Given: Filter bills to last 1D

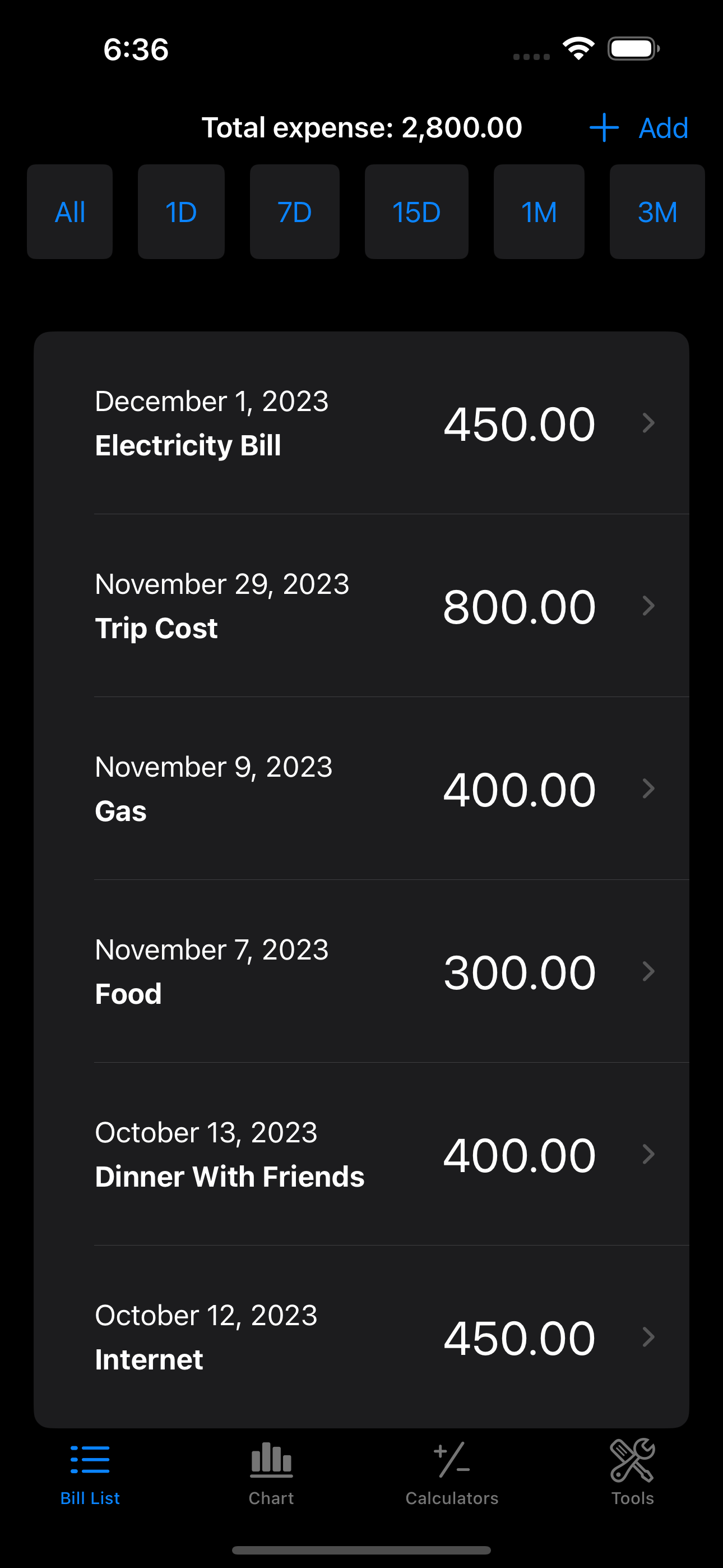Looking at the screenshot, I should click(x=180, y=212).
